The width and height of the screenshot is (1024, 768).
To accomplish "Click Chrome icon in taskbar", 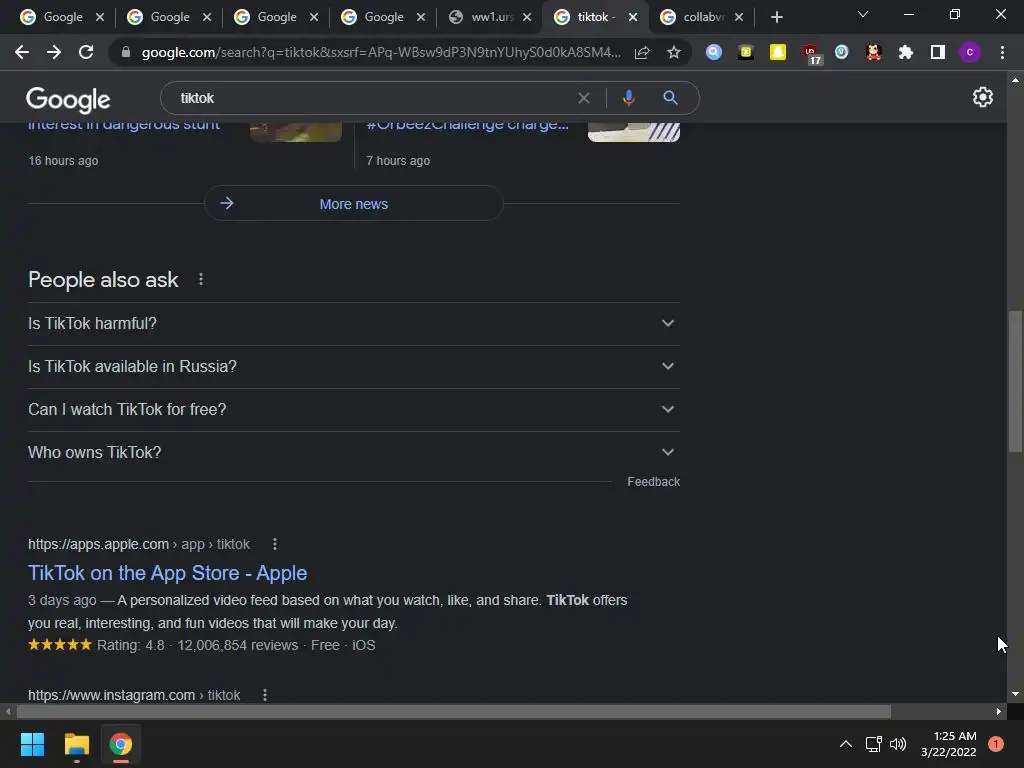I will tap(121, 744).
